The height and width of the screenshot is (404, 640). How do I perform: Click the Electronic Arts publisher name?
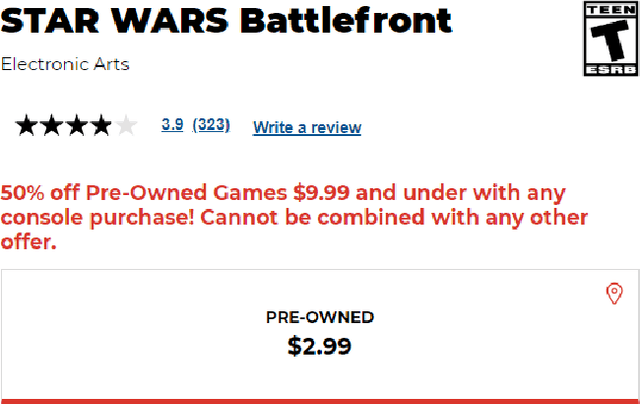pyautogui.click(x=65, y=65)
